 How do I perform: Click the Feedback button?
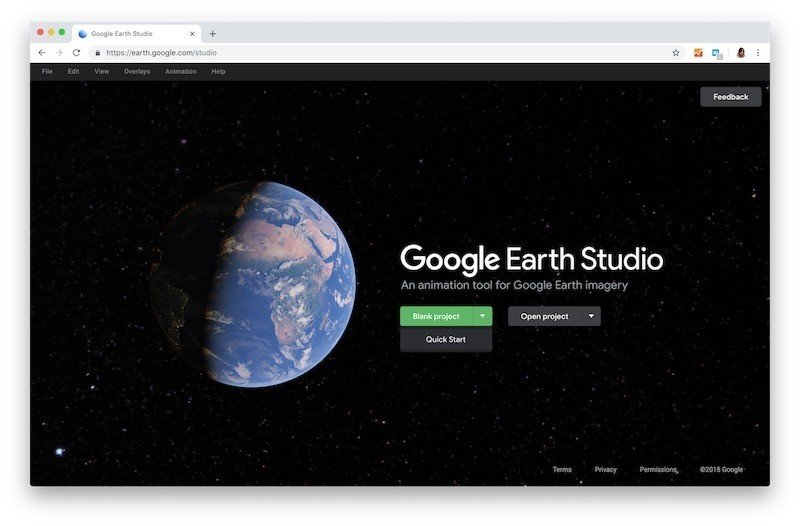[x=731, y=97]
